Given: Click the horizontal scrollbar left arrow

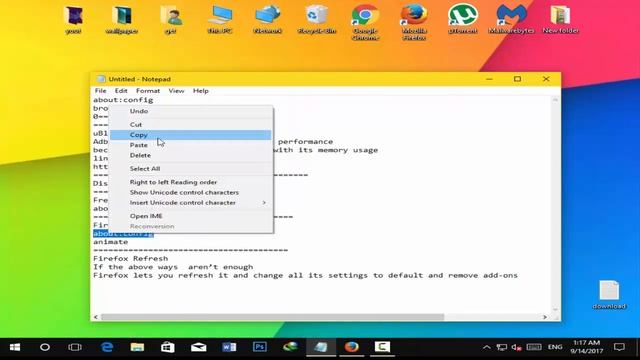Looking at the screenshot, I should tap(96, 317).
